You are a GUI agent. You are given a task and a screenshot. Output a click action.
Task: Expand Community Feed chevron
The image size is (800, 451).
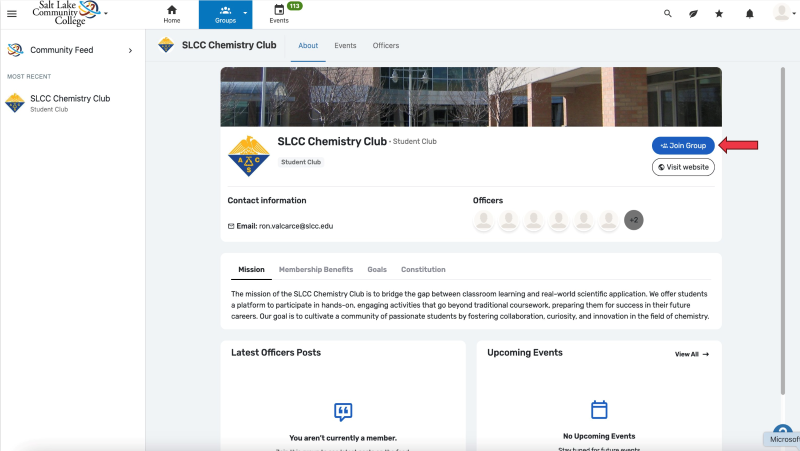[x=130, y=50]
